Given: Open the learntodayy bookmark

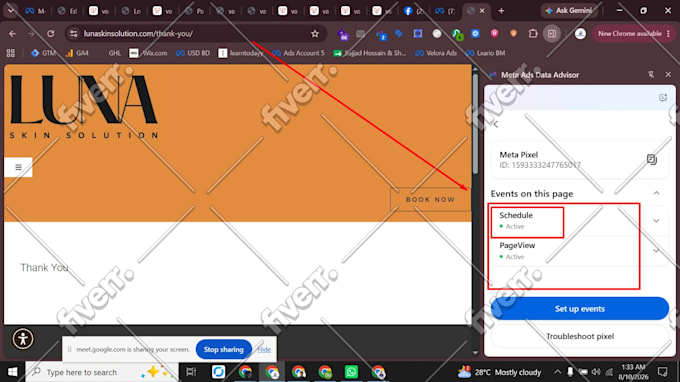Looking at the screenshot, I should point(241,53).
